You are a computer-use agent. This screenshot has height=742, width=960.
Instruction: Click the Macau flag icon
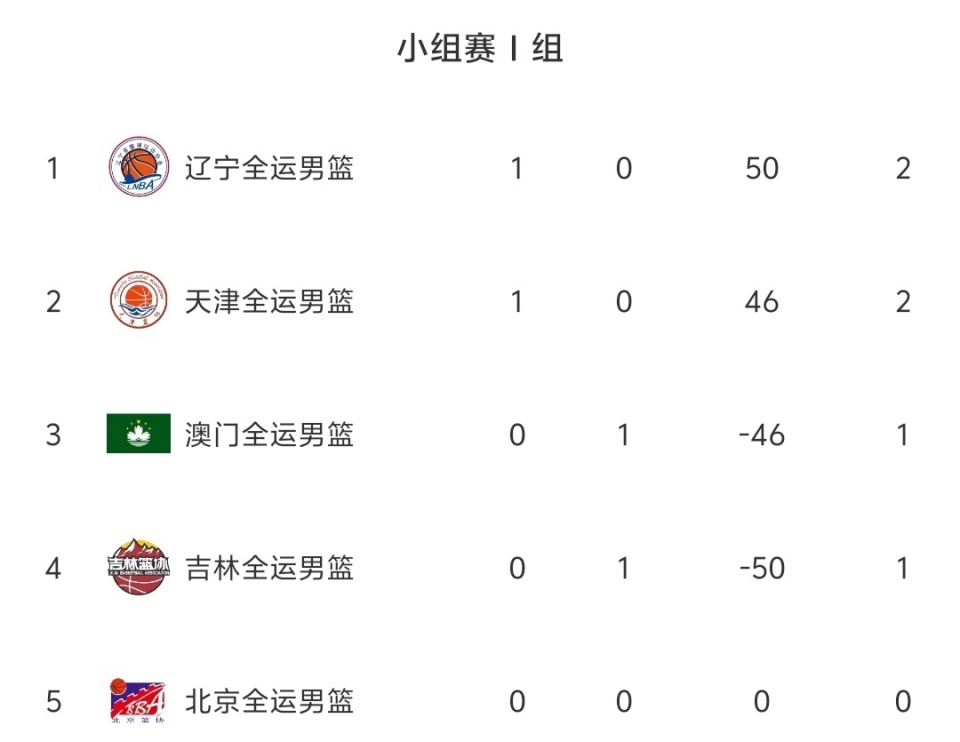coord(139,434)
